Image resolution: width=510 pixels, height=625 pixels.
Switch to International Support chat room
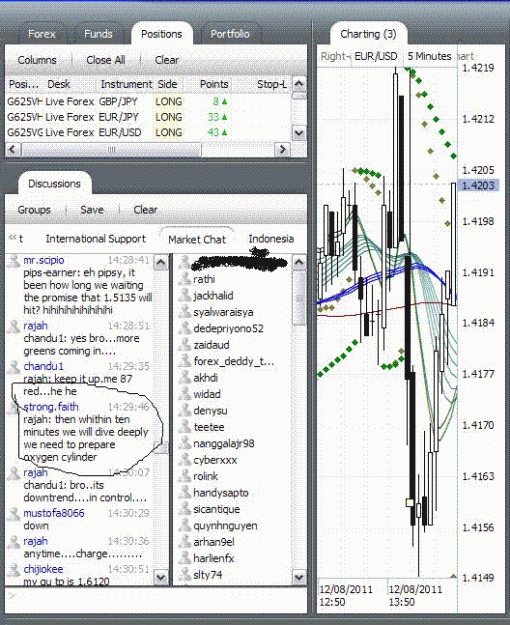click(95, 239)
